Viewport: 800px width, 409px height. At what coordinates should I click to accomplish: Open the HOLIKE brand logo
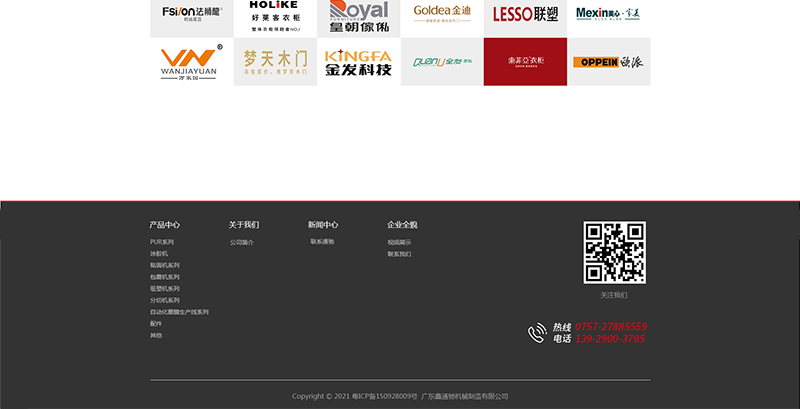(275, 16)
